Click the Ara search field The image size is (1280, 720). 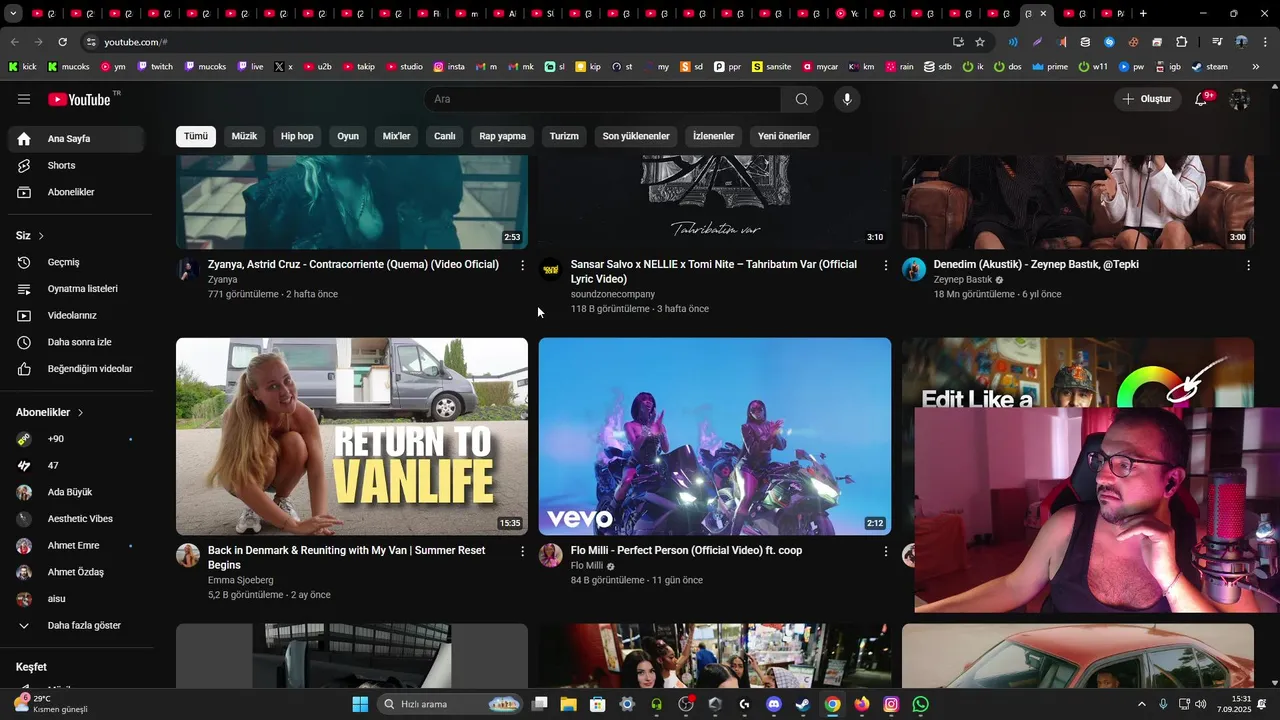coord(603,99)
